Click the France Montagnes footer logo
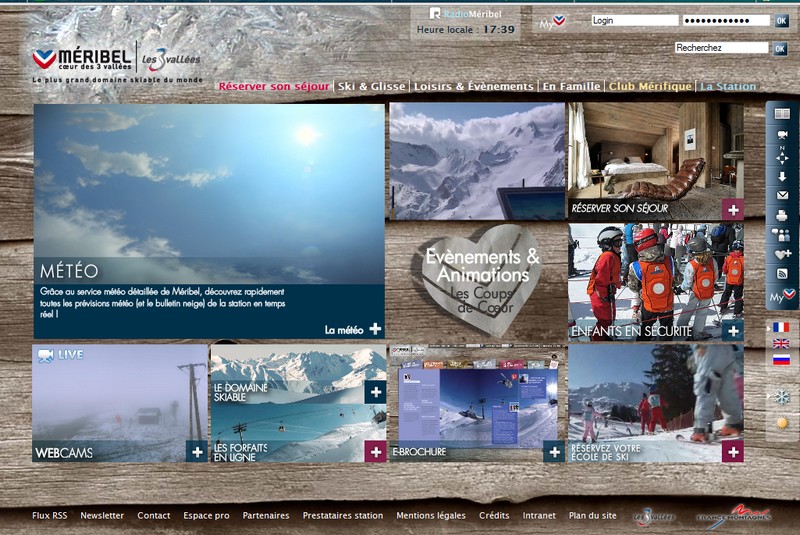This screenshot has height=535, width=800. [733, 516]
